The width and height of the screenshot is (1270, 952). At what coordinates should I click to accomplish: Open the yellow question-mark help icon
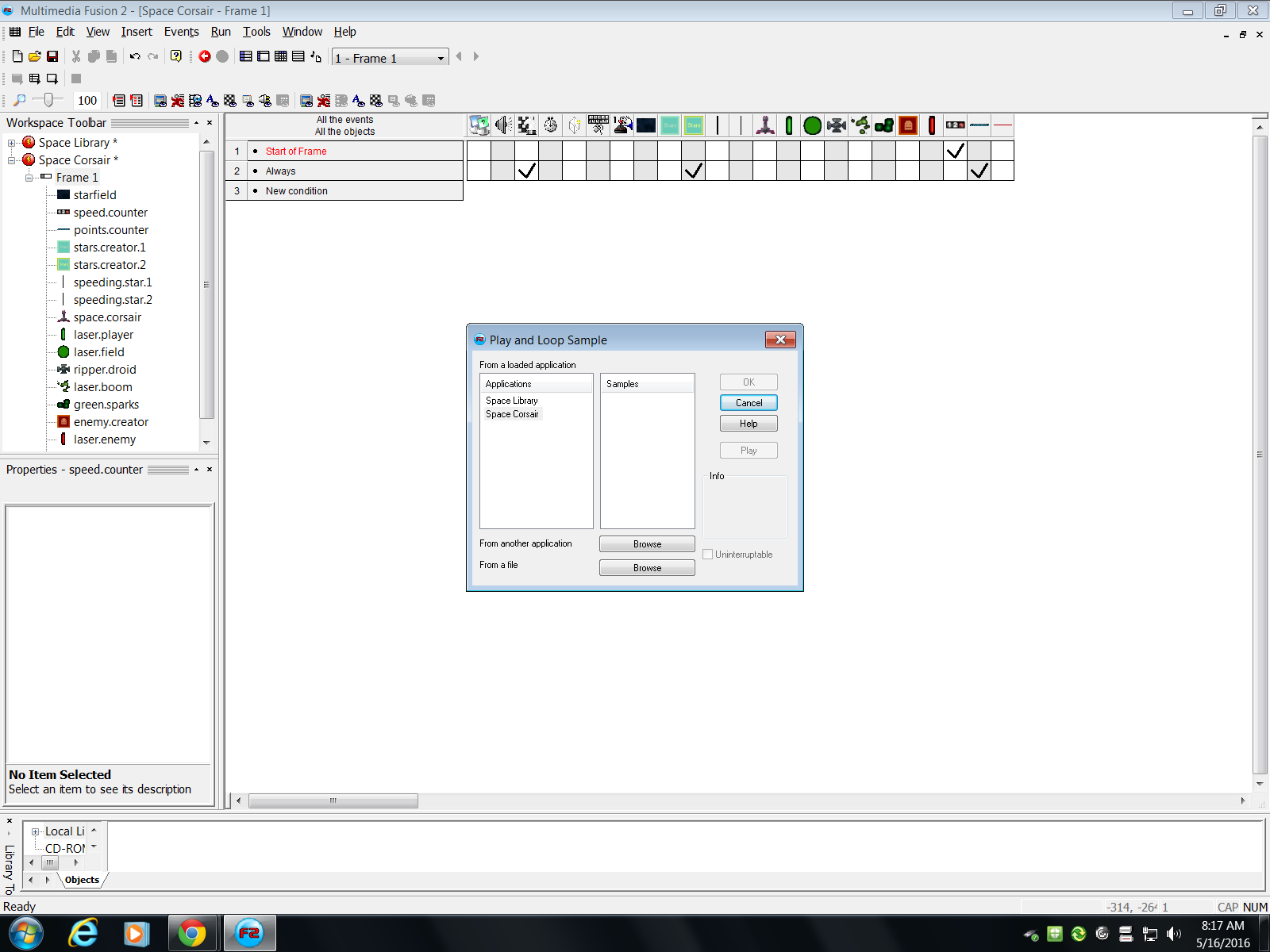(176, 56)
